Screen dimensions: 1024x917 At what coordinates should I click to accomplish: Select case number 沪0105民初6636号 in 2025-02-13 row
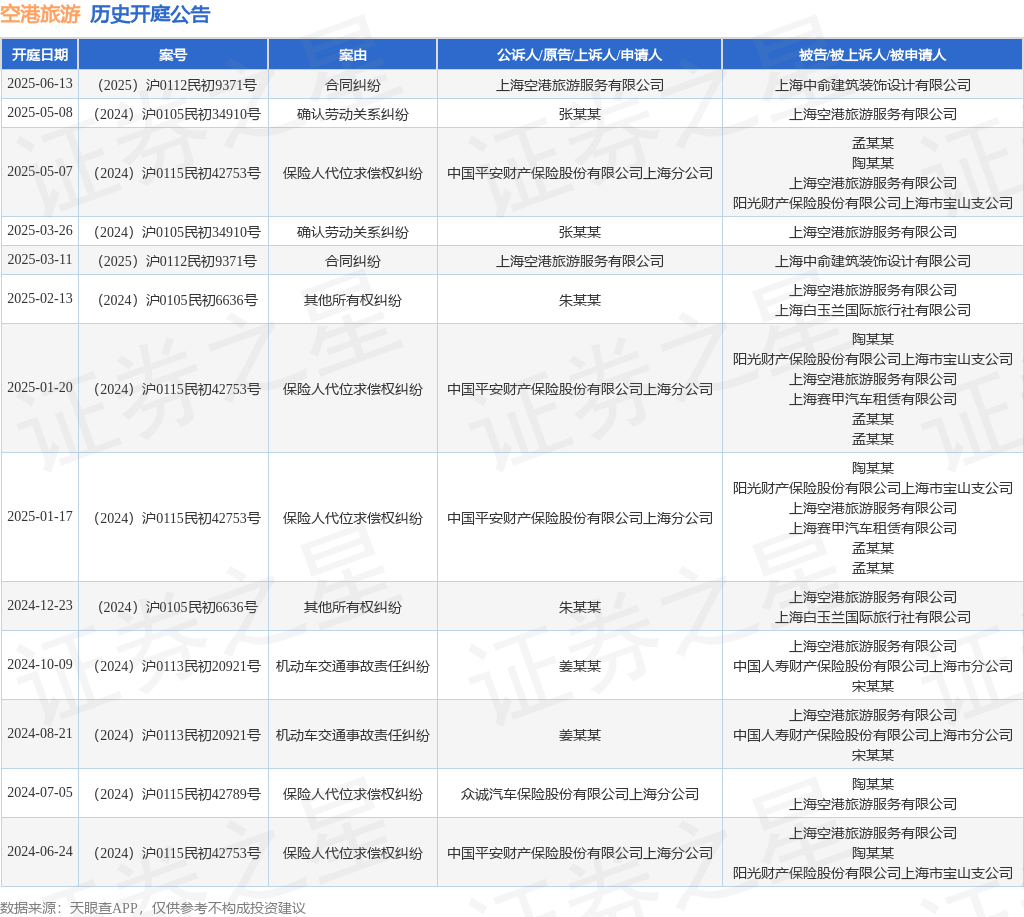201,300
